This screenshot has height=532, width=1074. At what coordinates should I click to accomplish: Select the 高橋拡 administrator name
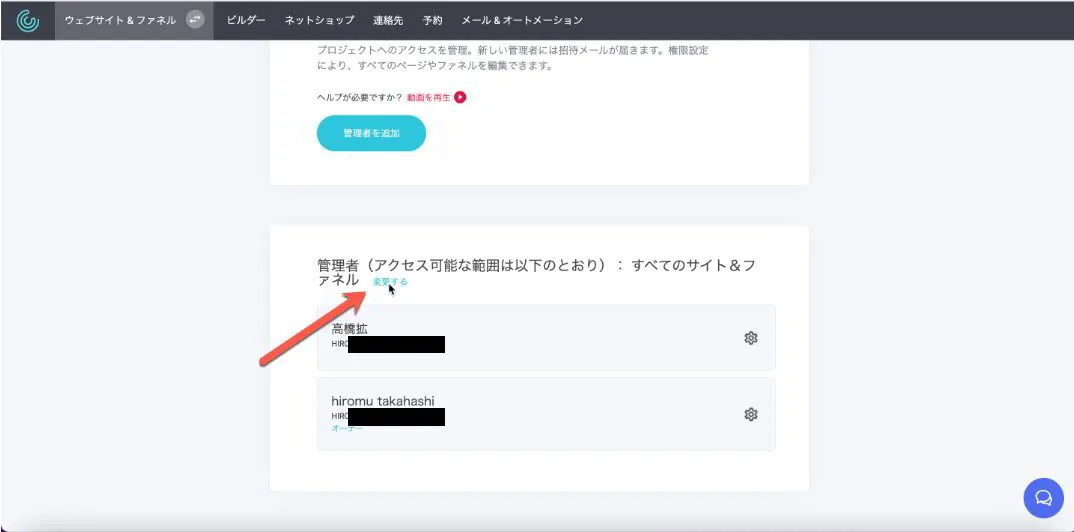pos(351,328)
